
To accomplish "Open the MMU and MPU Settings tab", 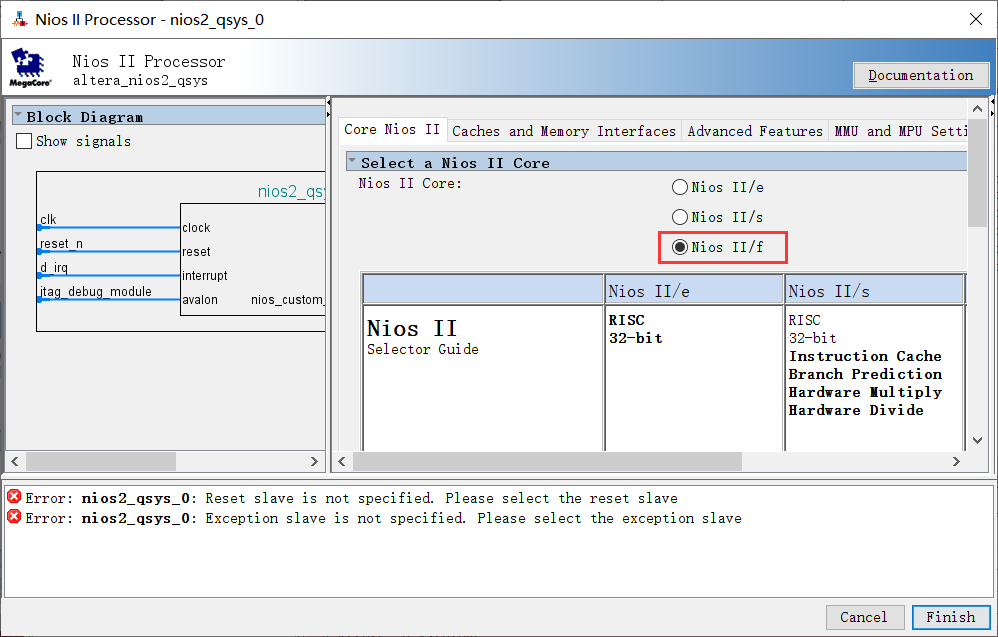I will coord(900,131).
